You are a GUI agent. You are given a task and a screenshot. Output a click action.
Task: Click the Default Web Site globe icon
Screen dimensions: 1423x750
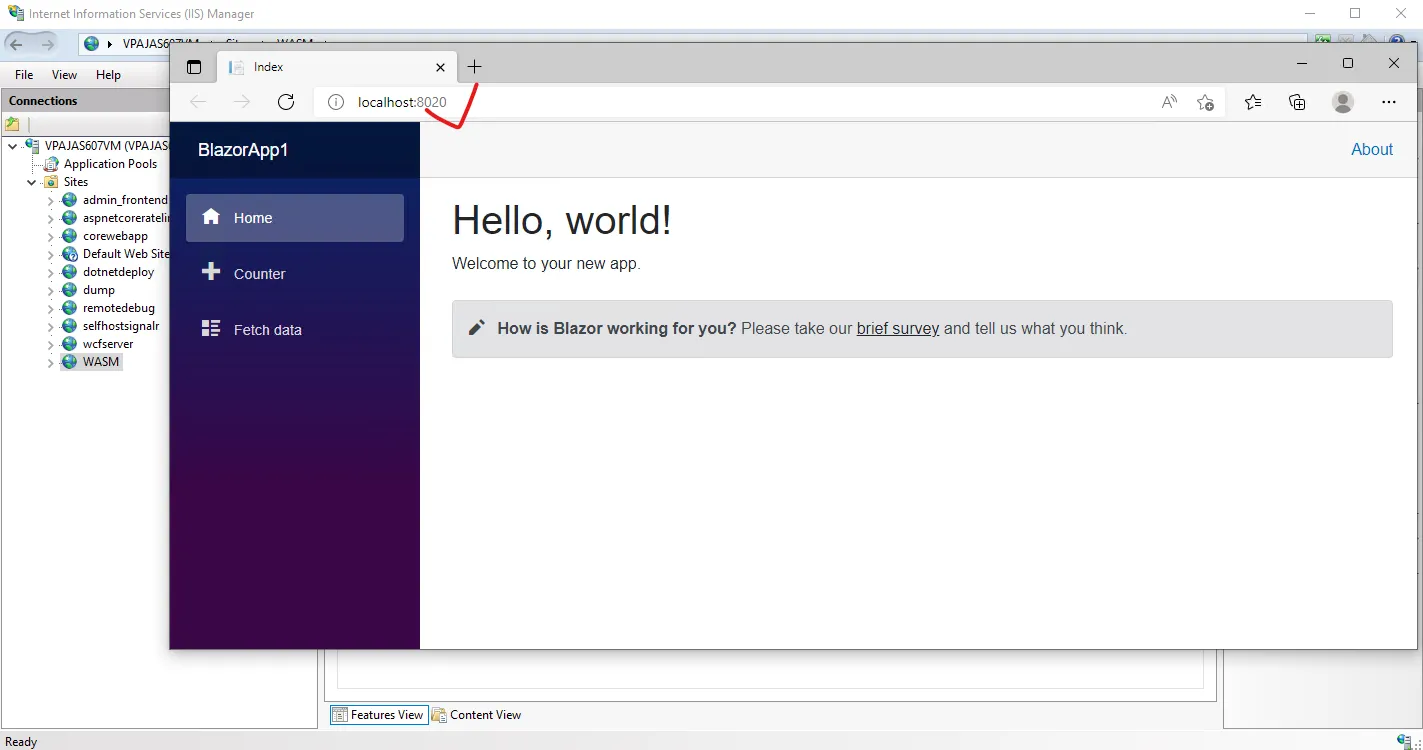pyautogui.click(x=69, y=254)
